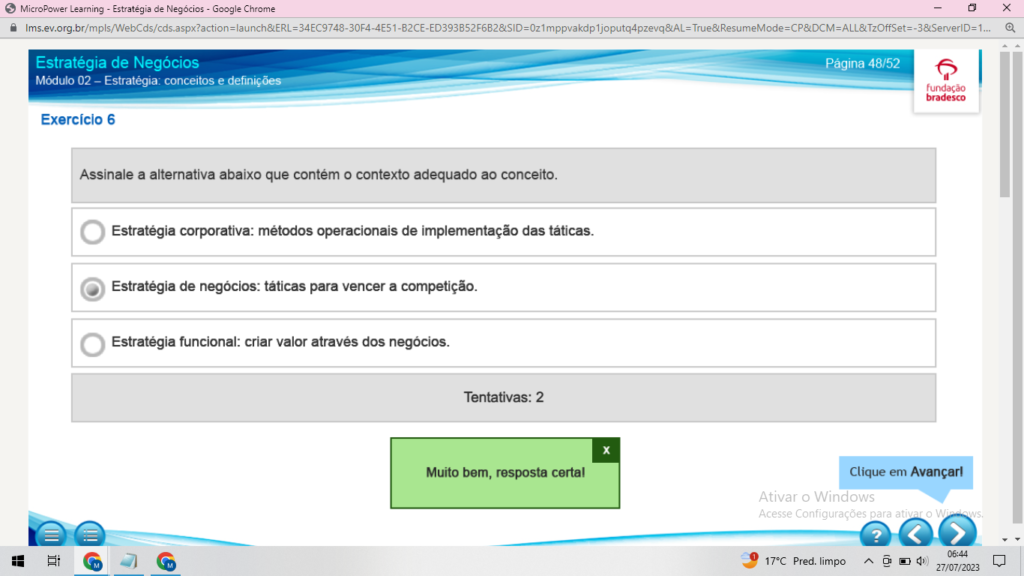Select Estratégia corporativa radio option
This screenshot has width=1024, height=576.
(92, 232)
